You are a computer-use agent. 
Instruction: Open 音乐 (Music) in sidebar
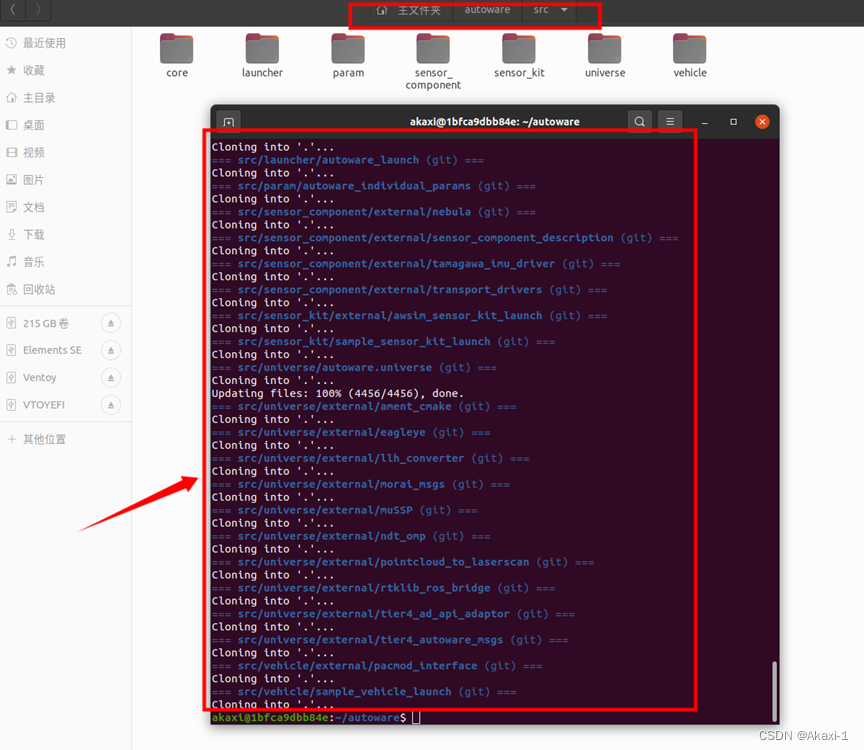pos(66,262)
